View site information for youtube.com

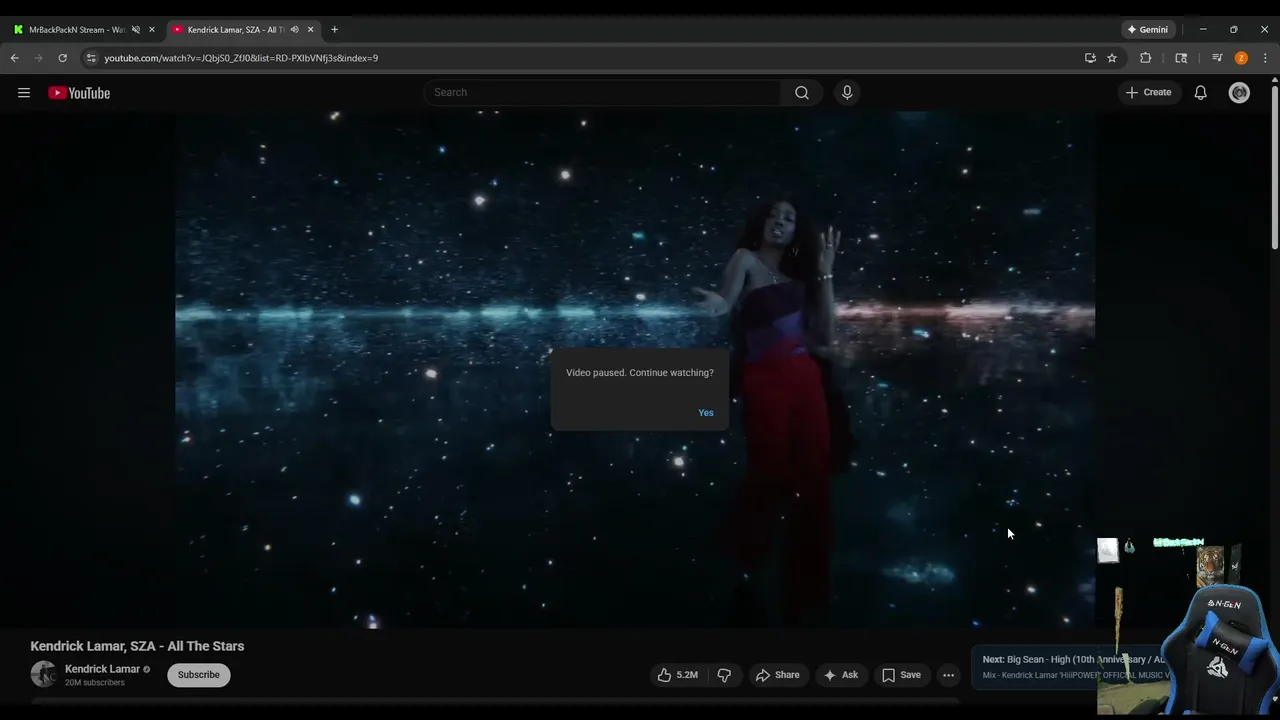point(91,58)
